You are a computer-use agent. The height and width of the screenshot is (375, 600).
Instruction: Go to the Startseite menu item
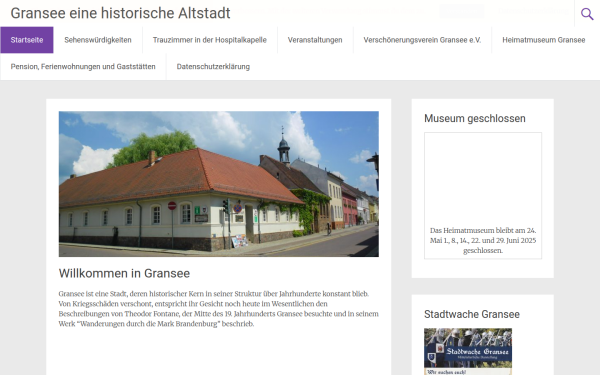pos(27,40)
